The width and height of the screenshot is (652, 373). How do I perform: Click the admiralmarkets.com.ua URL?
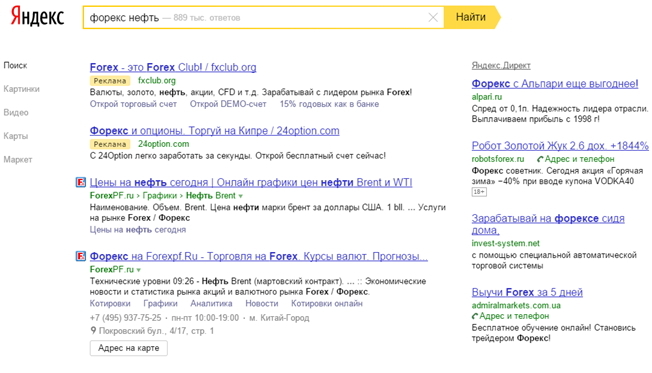516,305
